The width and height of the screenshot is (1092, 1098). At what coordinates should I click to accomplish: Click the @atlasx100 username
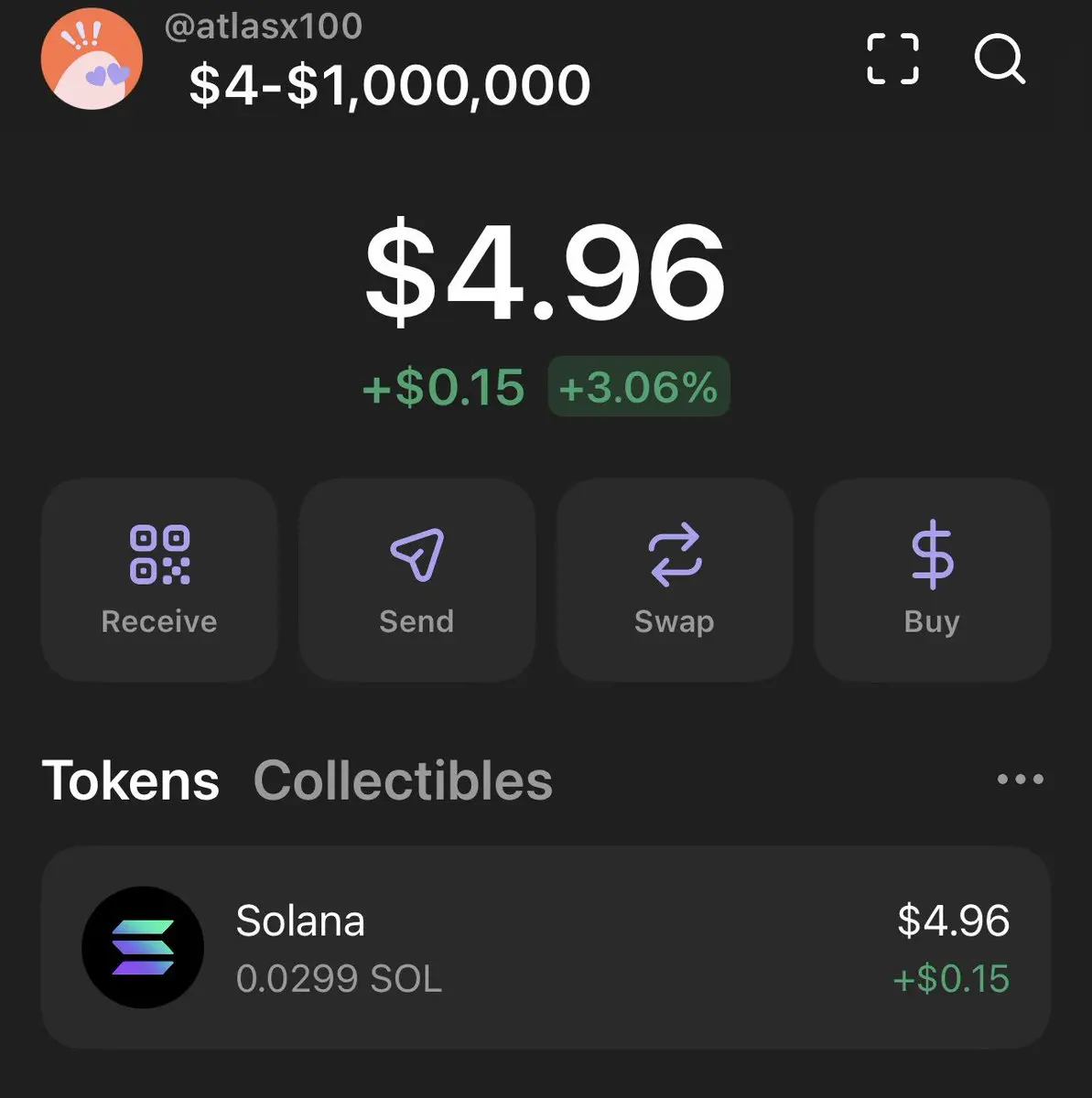pos(264,26)
